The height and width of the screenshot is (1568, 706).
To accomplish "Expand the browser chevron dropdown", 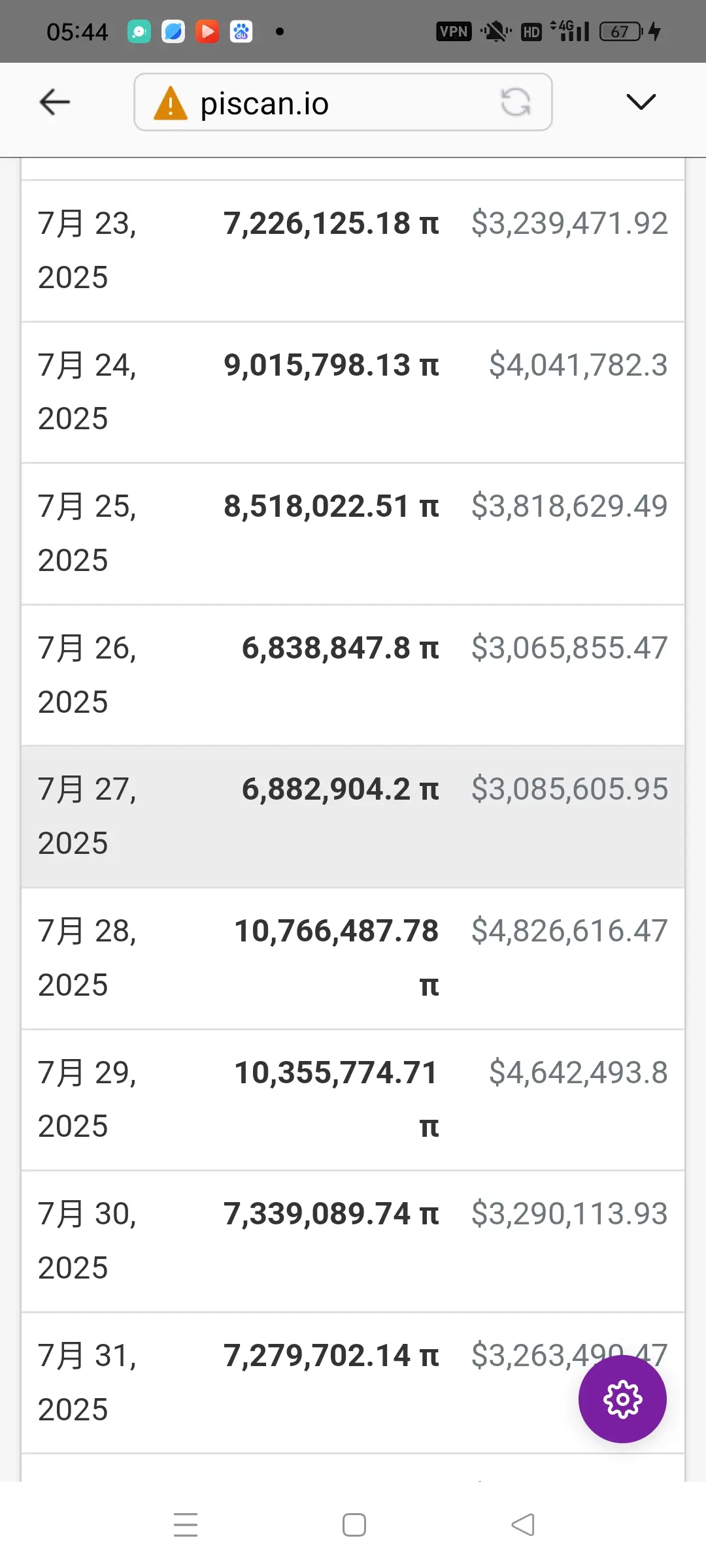I will 641,102.
